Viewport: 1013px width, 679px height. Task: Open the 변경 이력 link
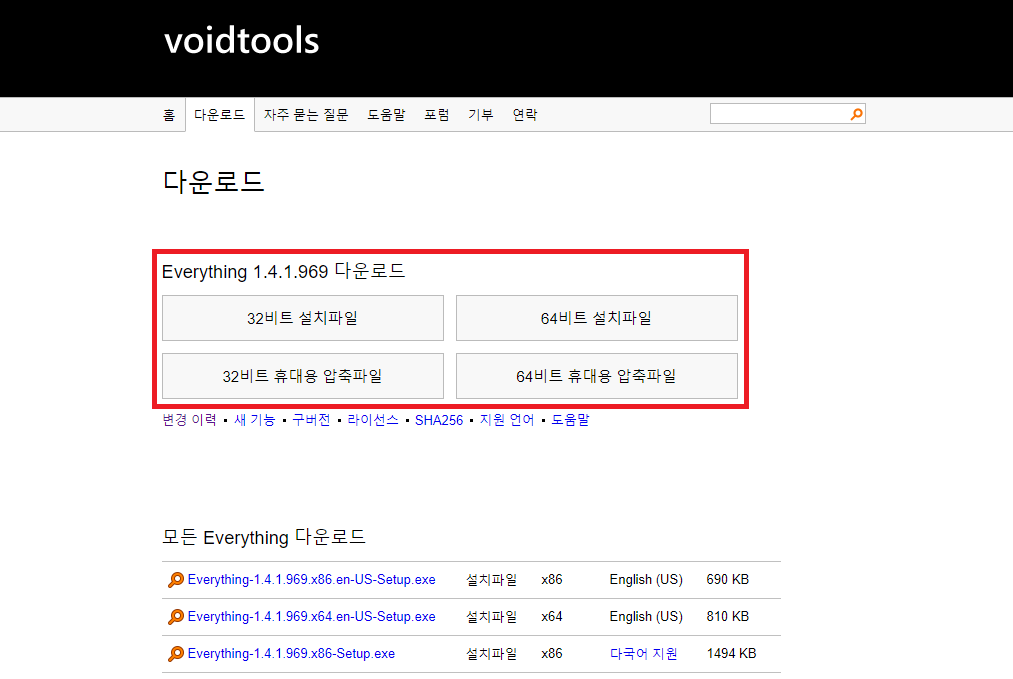point(189,420)
